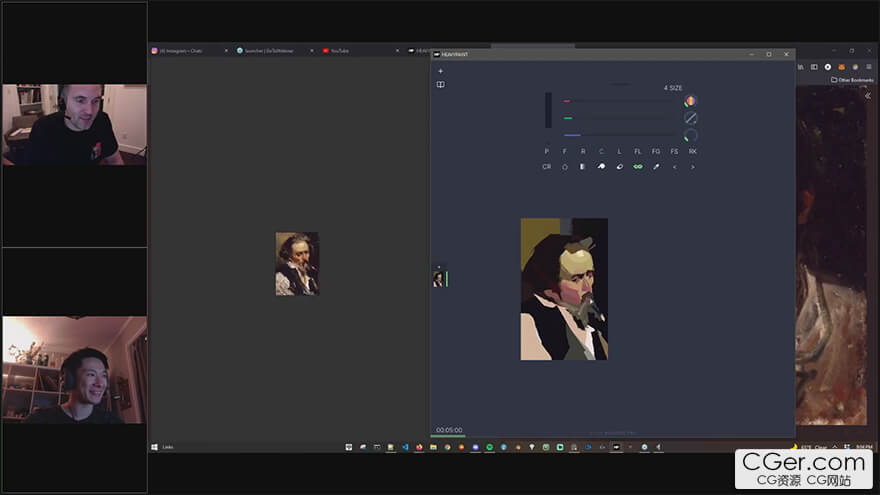Screen dimensions: 880x495
Task: Toggle the FL mode button
Action: [638, 151]
